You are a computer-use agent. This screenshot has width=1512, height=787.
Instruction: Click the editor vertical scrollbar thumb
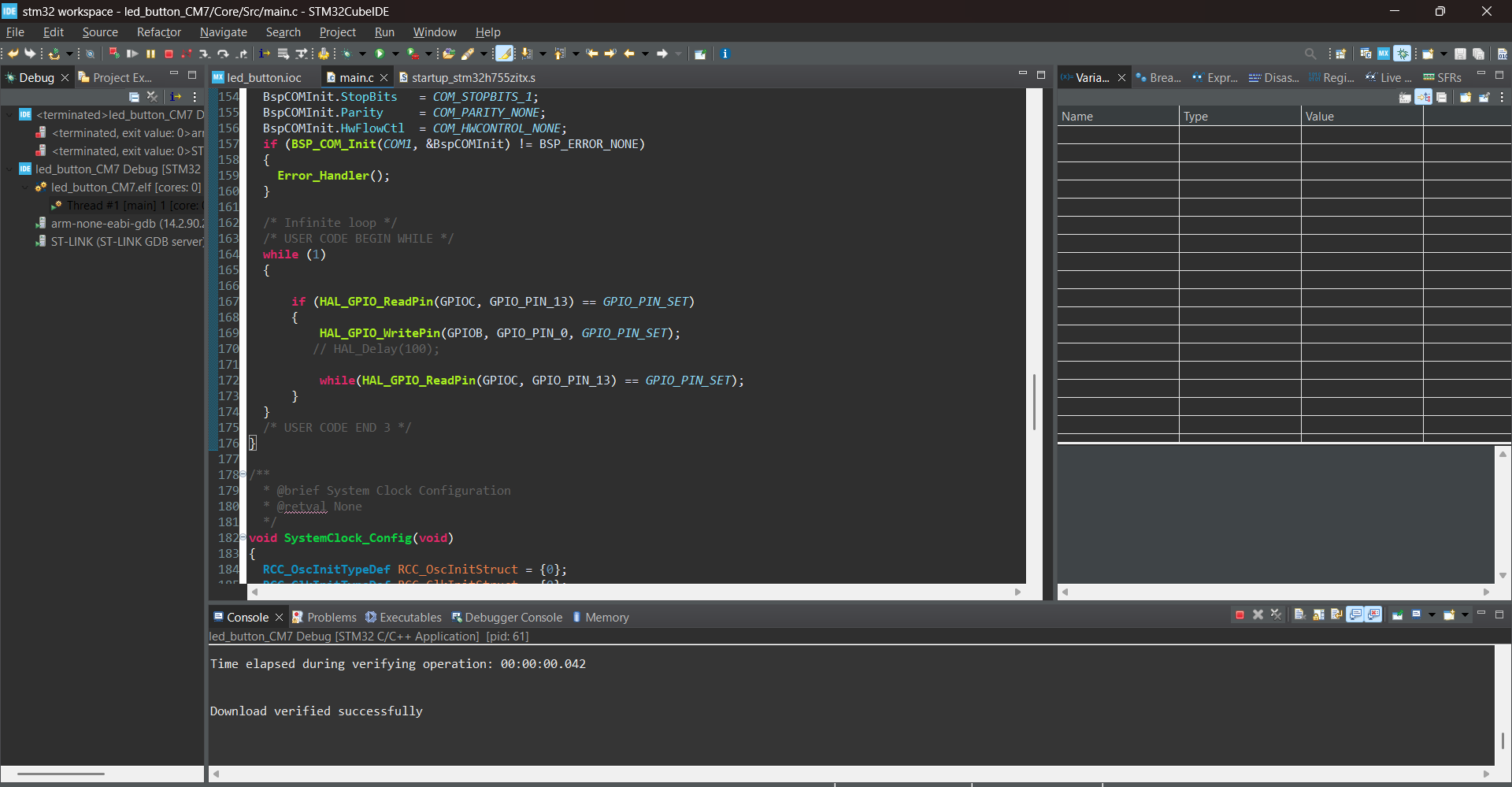(1033, 402)
